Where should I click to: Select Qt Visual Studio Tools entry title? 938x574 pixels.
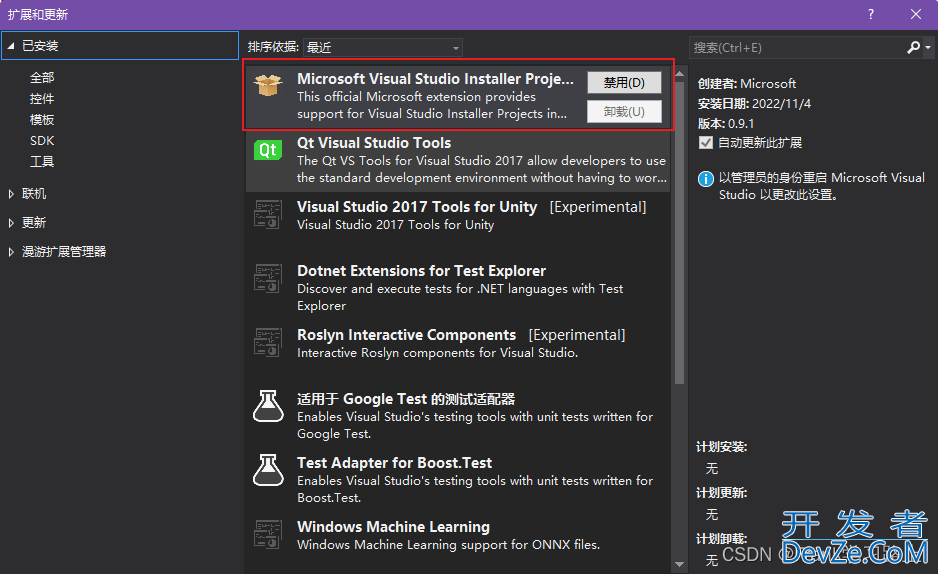pos(374,143)
